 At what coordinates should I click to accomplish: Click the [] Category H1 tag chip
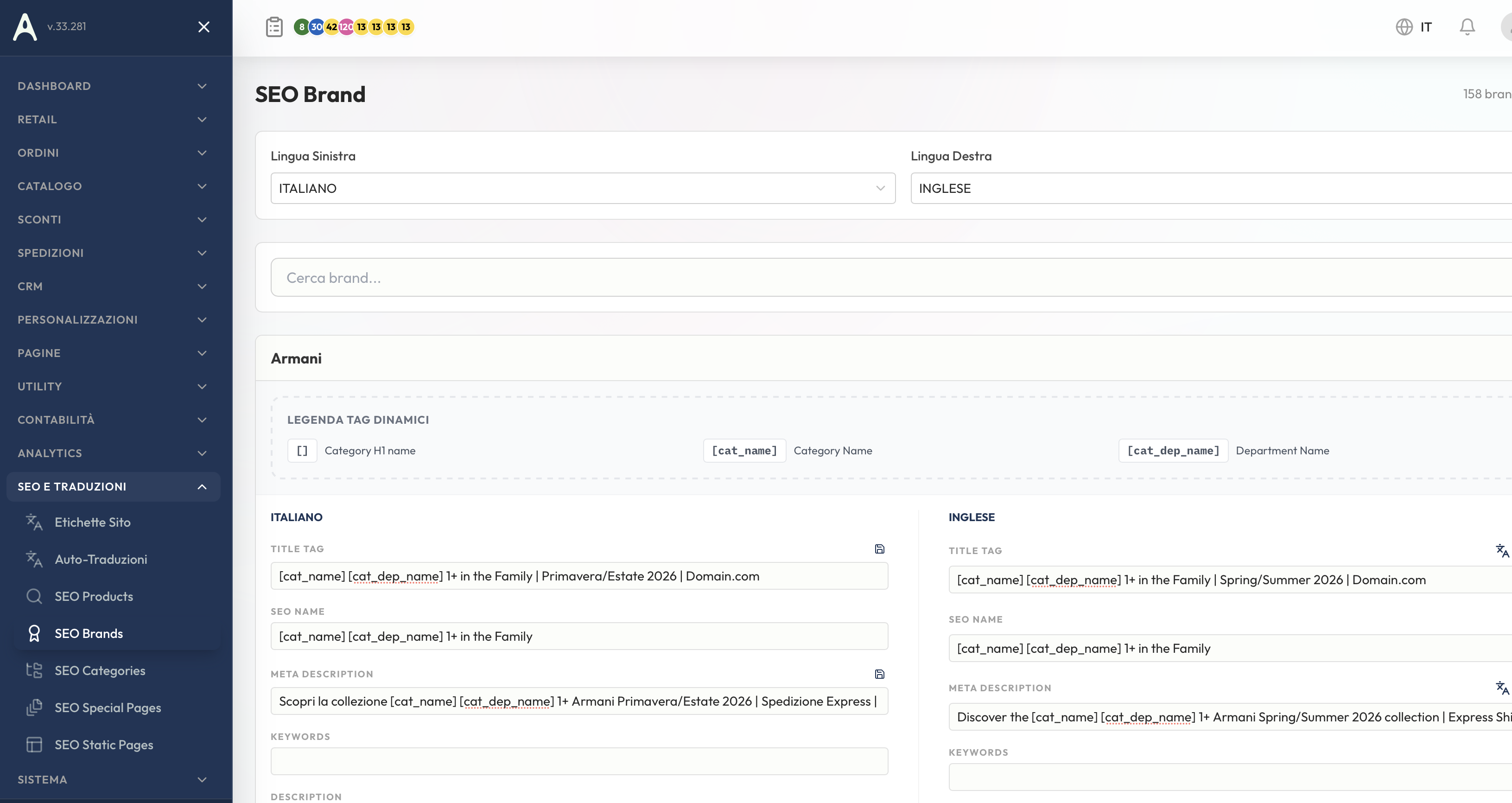coord(302,451)
